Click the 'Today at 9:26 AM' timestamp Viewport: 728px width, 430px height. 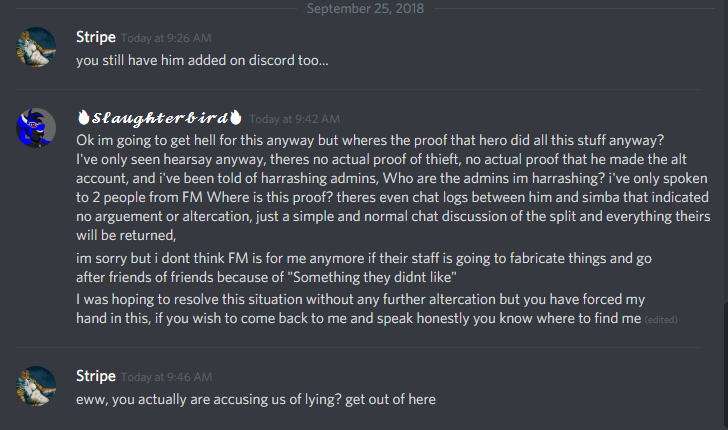pyautogui.click(x=166, y=38)
